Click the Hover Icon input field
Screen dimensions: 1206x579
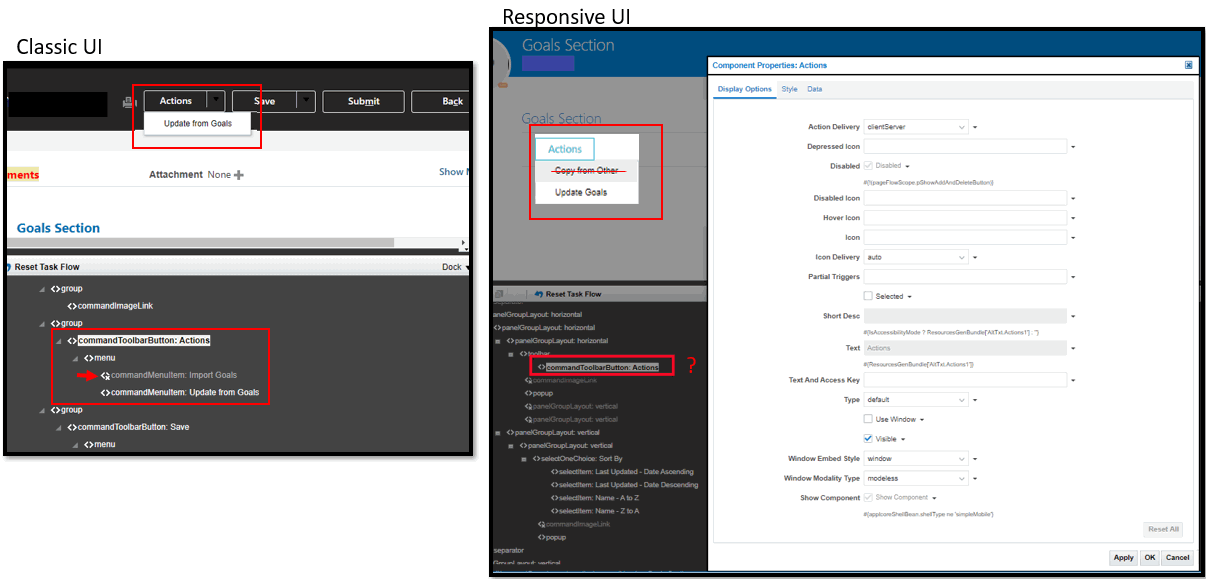tap(965, 218)
